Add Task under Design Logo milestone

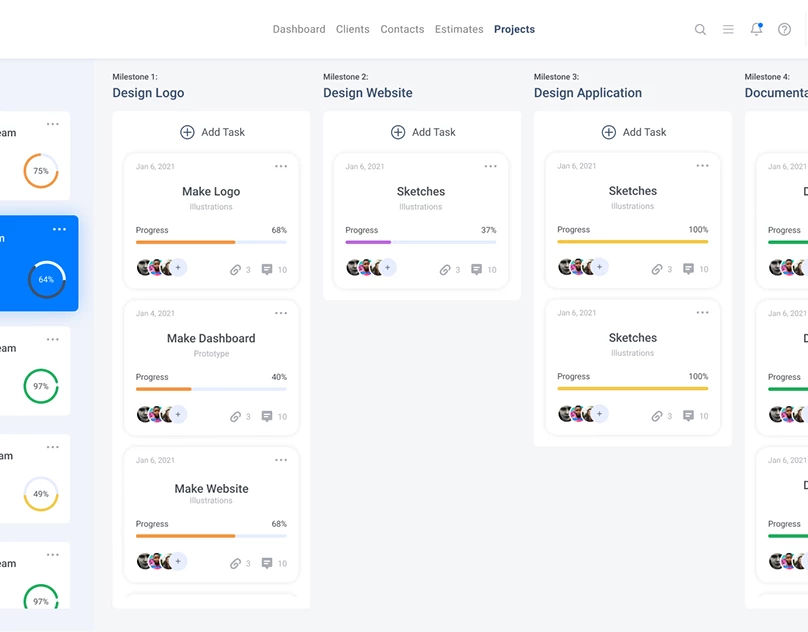click(212, 132)
